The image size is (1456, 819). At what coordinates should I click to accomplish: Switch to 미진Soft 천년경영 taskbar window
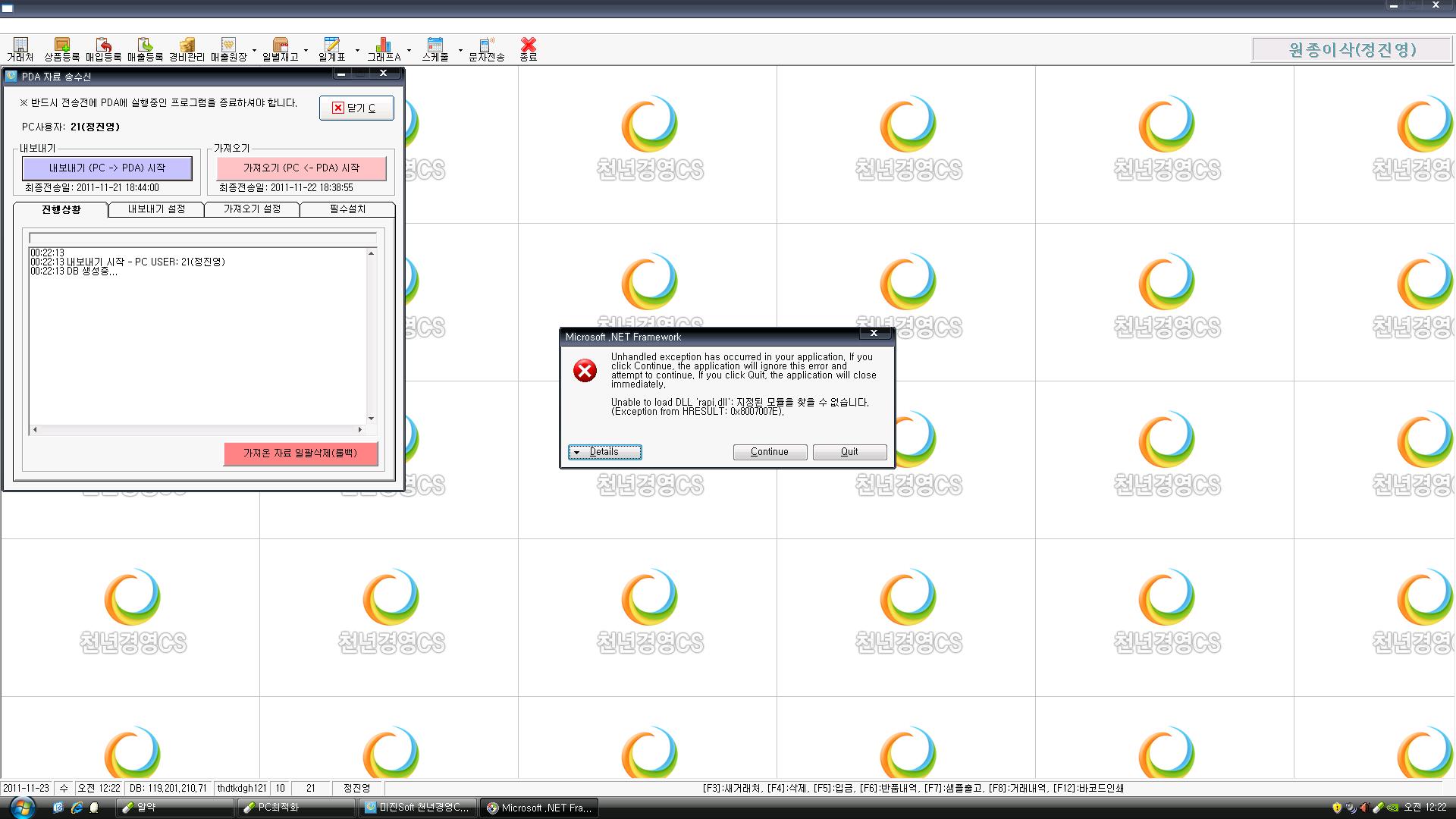tap(418, 808)
